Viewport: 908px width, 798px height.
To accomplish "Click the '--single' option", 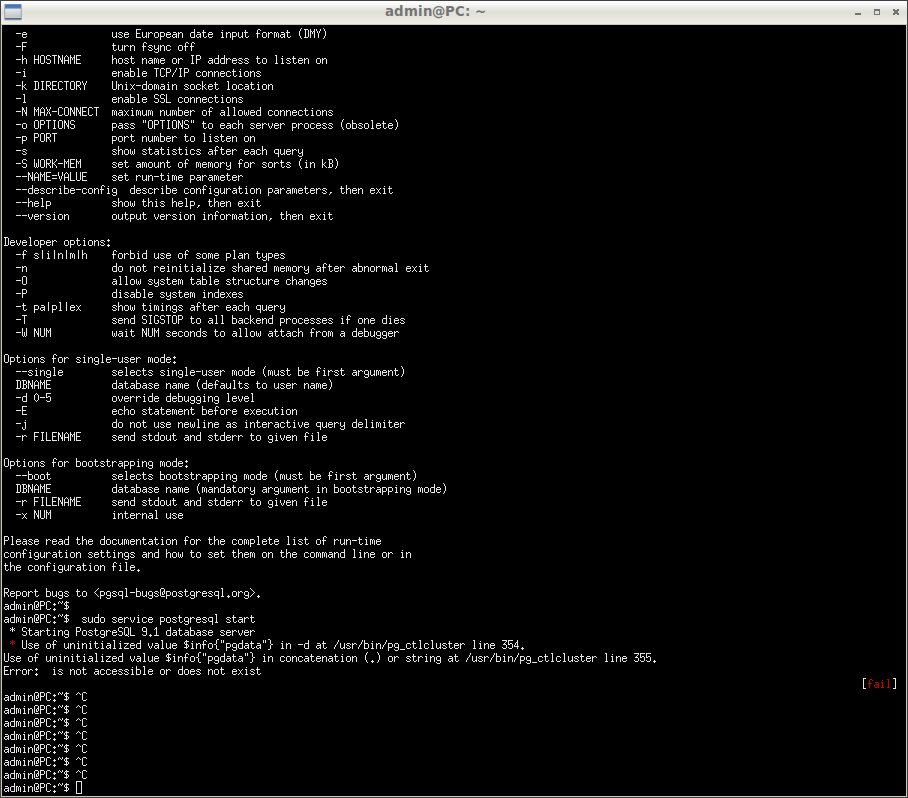I will point(39,372).
